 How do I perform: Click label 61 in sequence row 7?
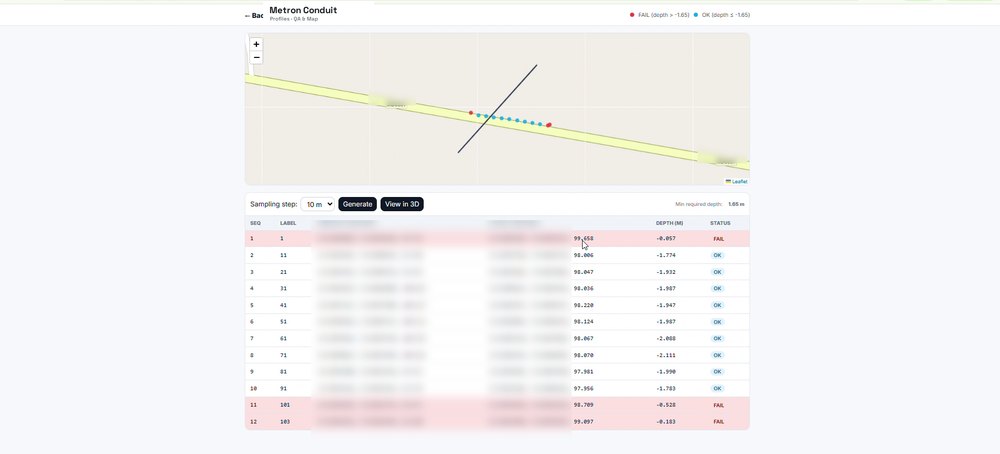coord(283,338)
